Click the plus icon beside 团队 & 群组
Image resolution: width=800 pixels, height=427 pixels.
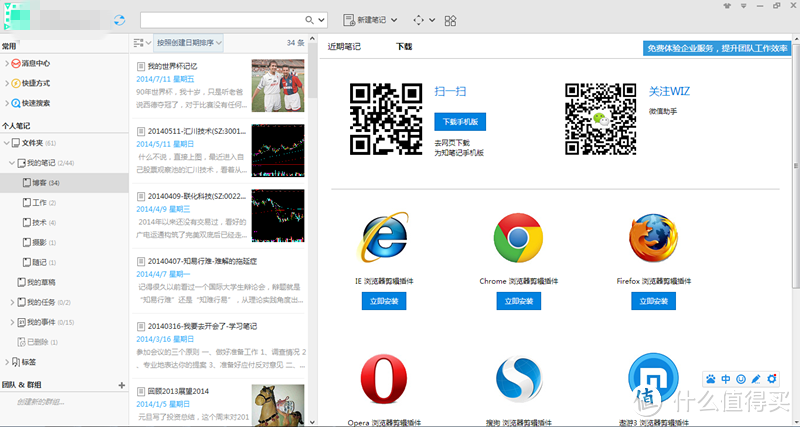coord(121,385)
